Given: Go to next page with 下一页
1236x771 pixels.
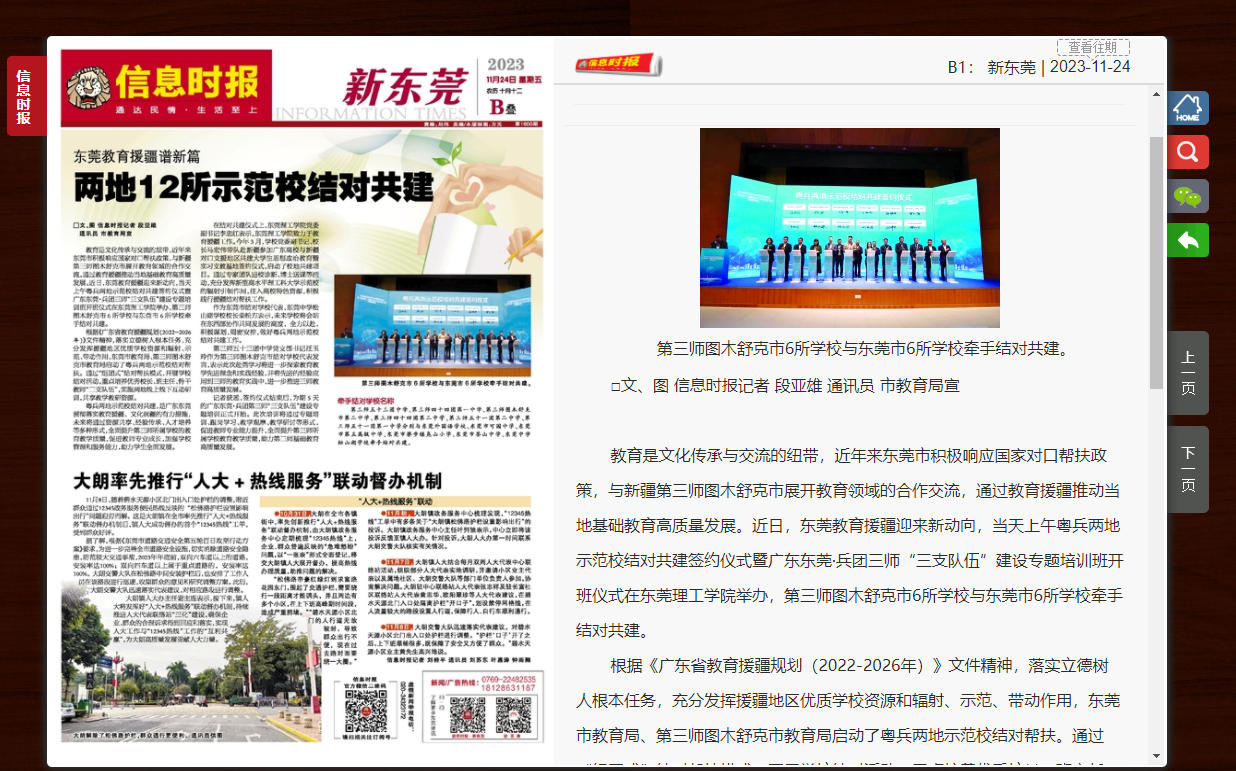Looking at the screenshot, I should [1187, 468].
